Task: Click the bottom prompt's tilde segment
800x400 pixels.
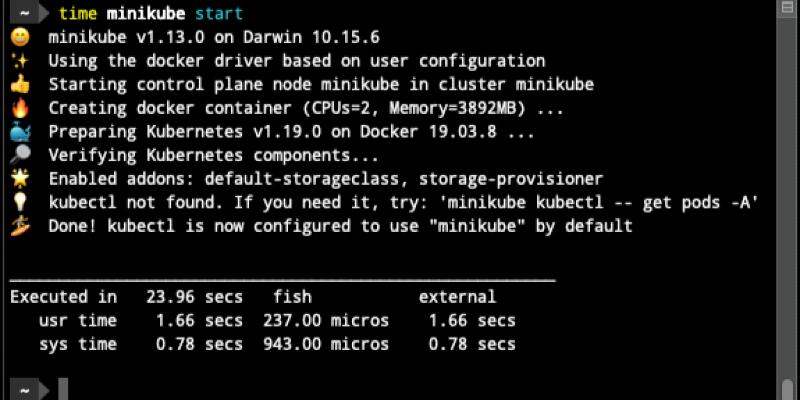Action: 22,389
